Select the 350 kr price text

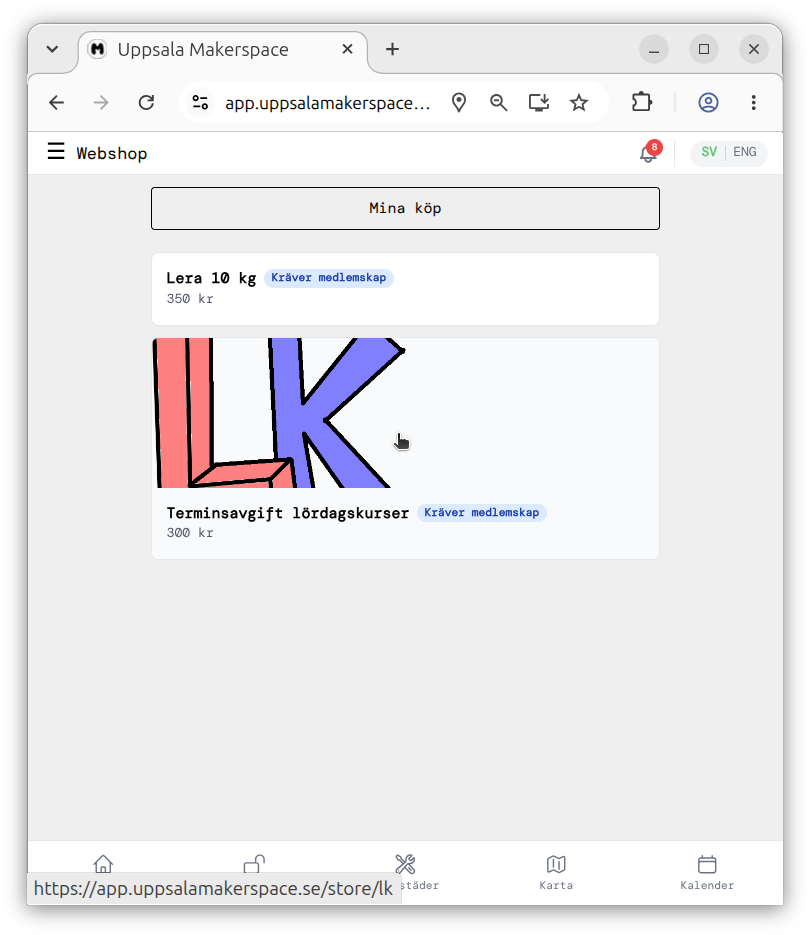pos(190,299)
